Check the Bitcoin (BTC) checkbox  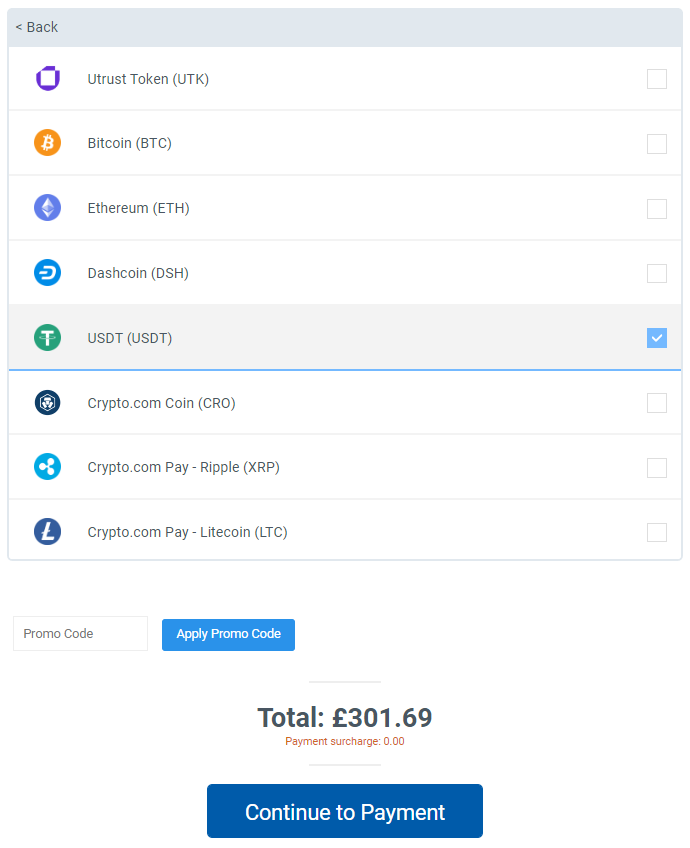pos(656,144)
